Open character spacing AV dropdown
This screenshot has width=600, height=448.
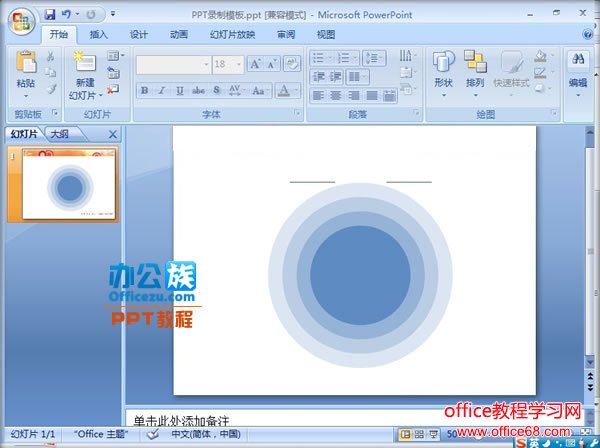point(237,91)
